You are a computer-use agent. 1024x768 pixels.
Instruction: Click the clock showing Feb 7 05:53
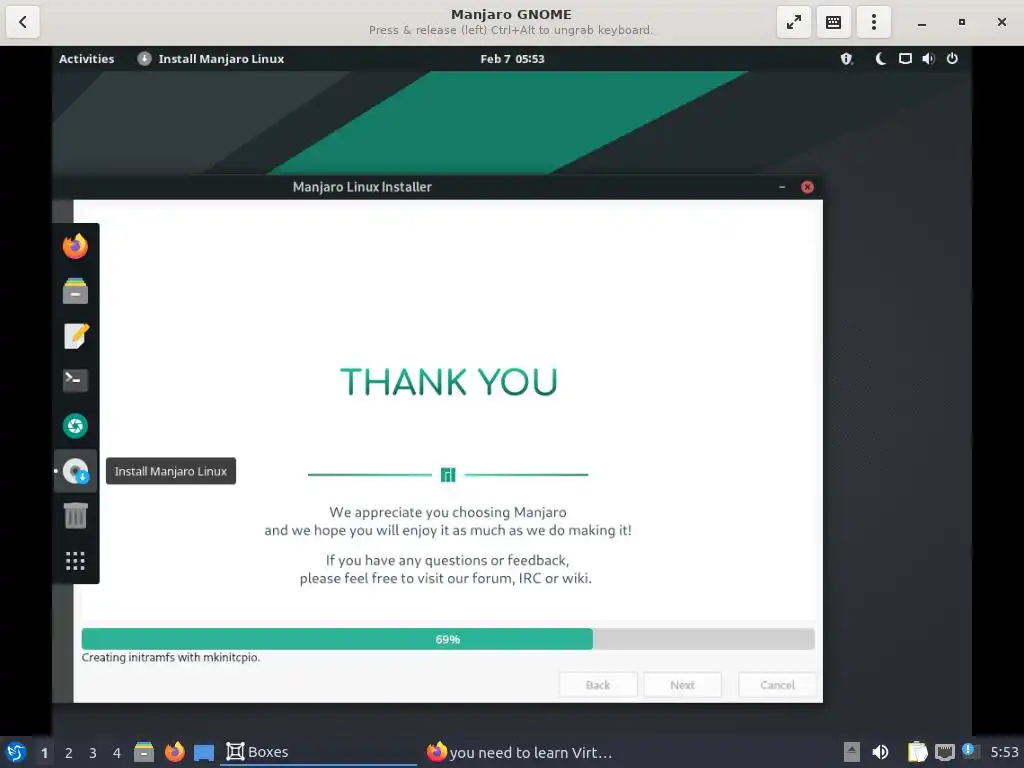[512, 59]
